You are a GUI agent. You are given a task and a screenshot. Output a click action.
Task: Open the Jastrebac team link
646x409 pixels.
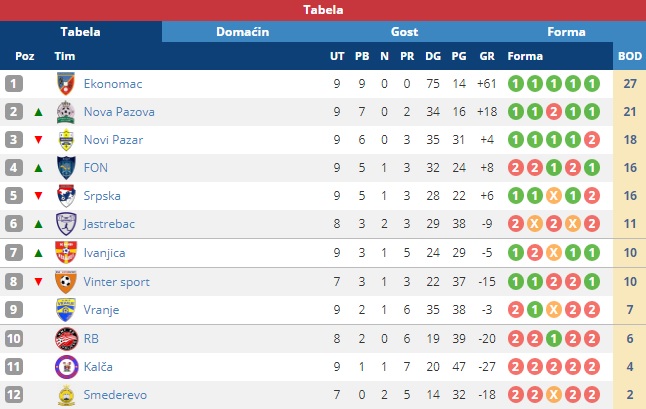[x=109, y=224]
